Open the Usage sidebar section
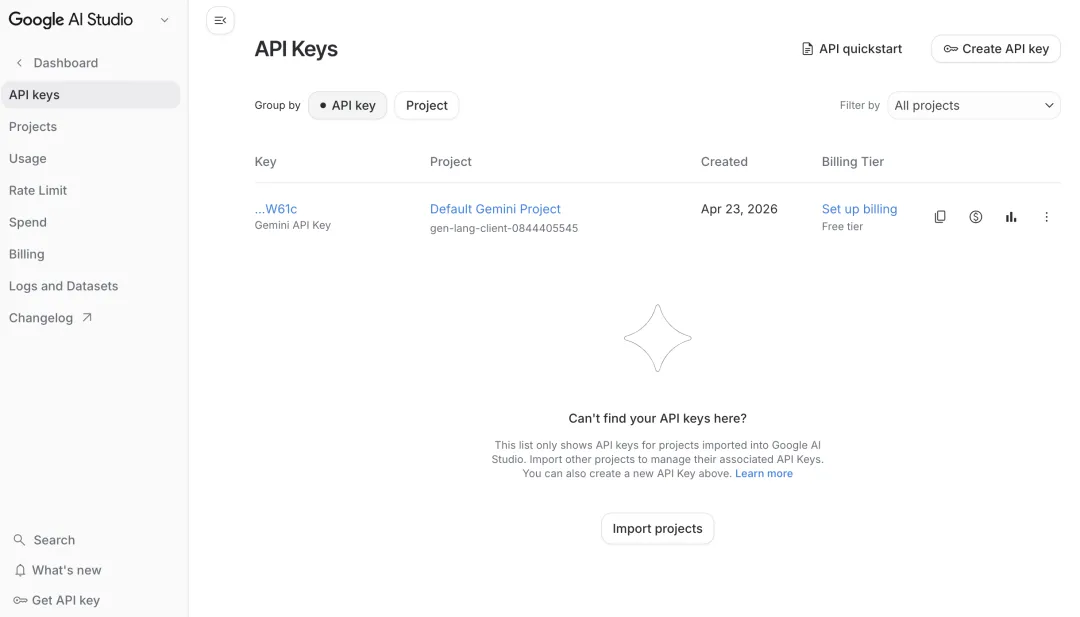The width and height of the screenshot is (1080, 617). pyautogui.click(x=28, y=158)
